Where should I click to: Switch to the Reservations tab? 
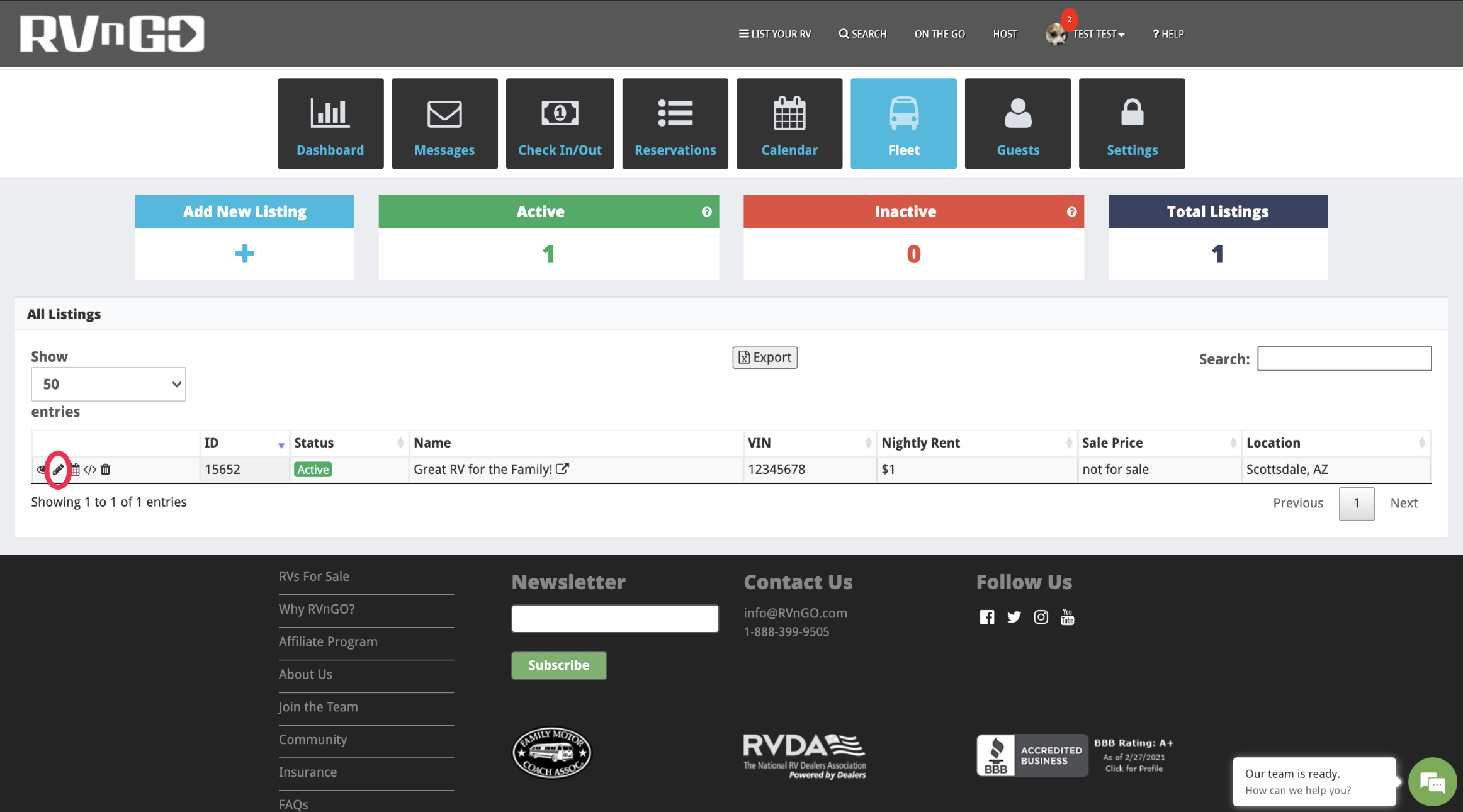(x=675, y=123)
